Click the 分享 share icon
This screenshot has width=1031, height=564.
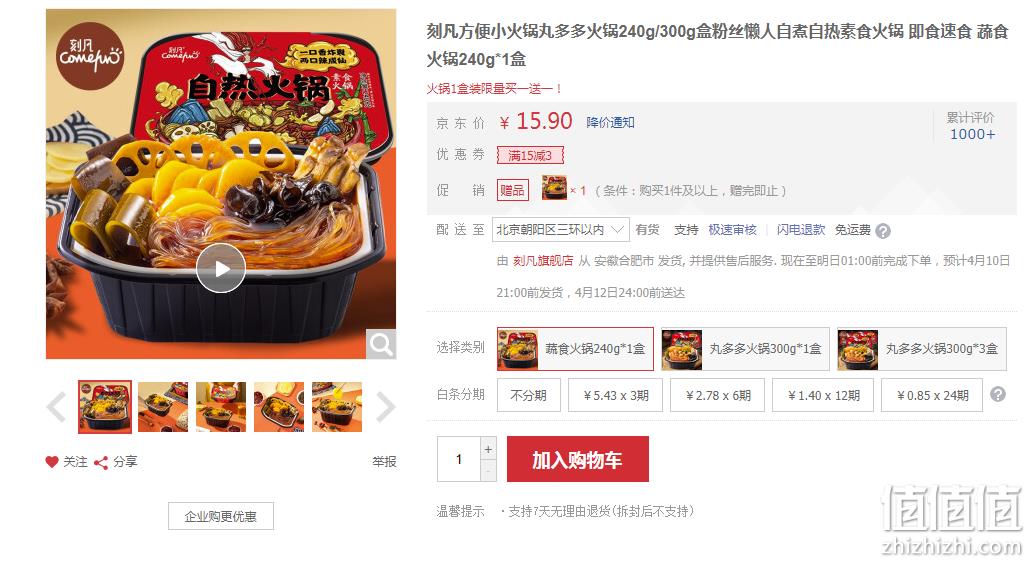[x=101, y=463]
